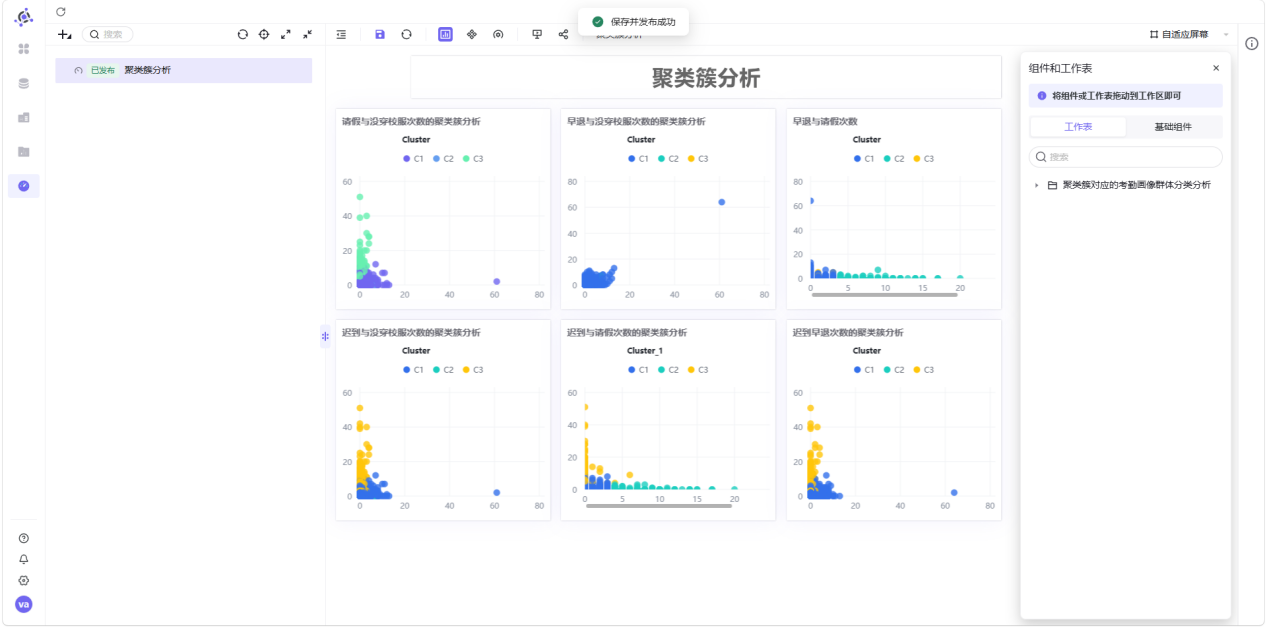Open the buildings icon in left sidebar
The image size is (1267, 628).
click(x=24, y=117)
